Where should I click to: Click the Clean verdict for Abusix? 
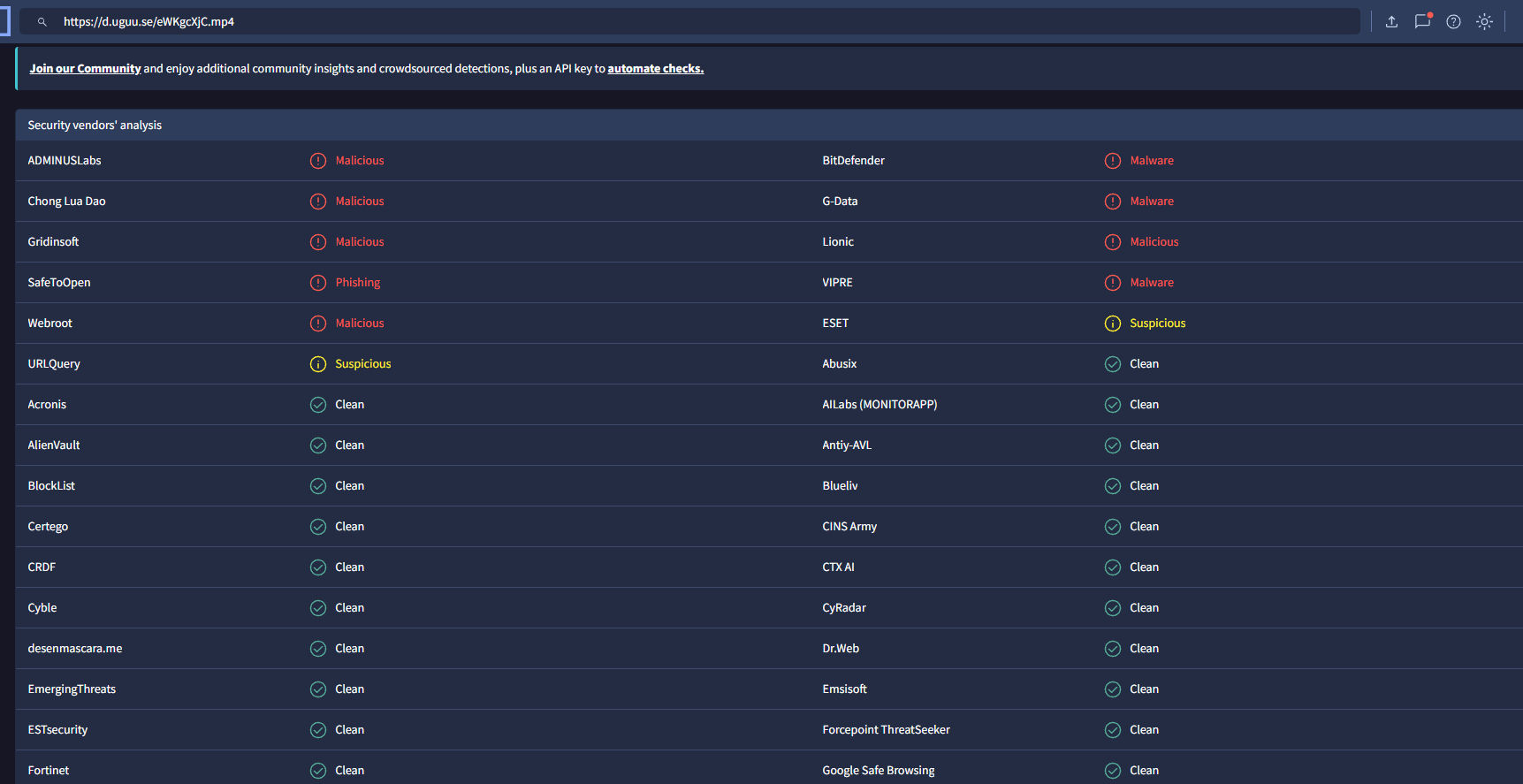(x=1145, y=364)
